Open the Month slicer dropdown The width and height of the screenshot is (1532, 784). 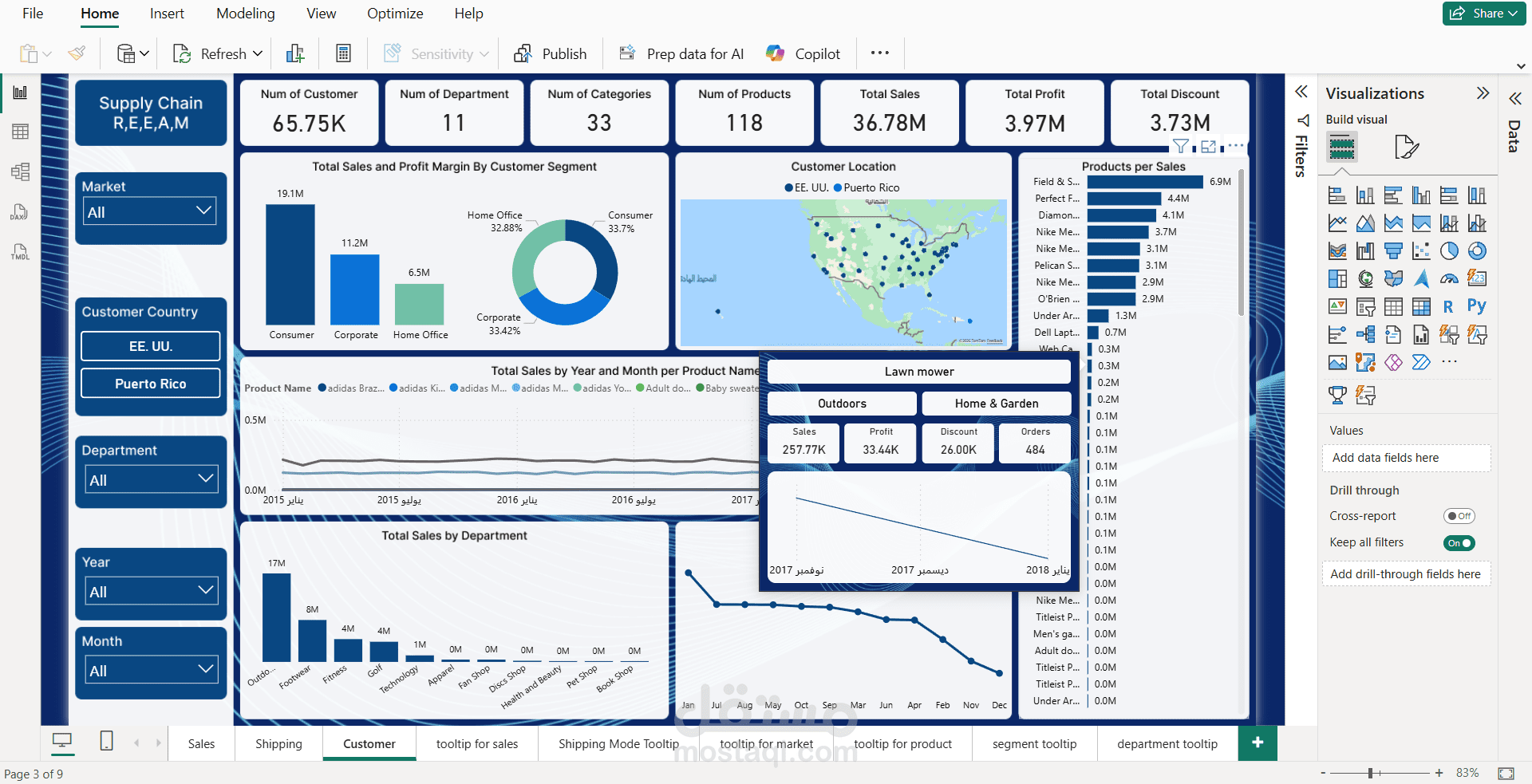[151, 670]
